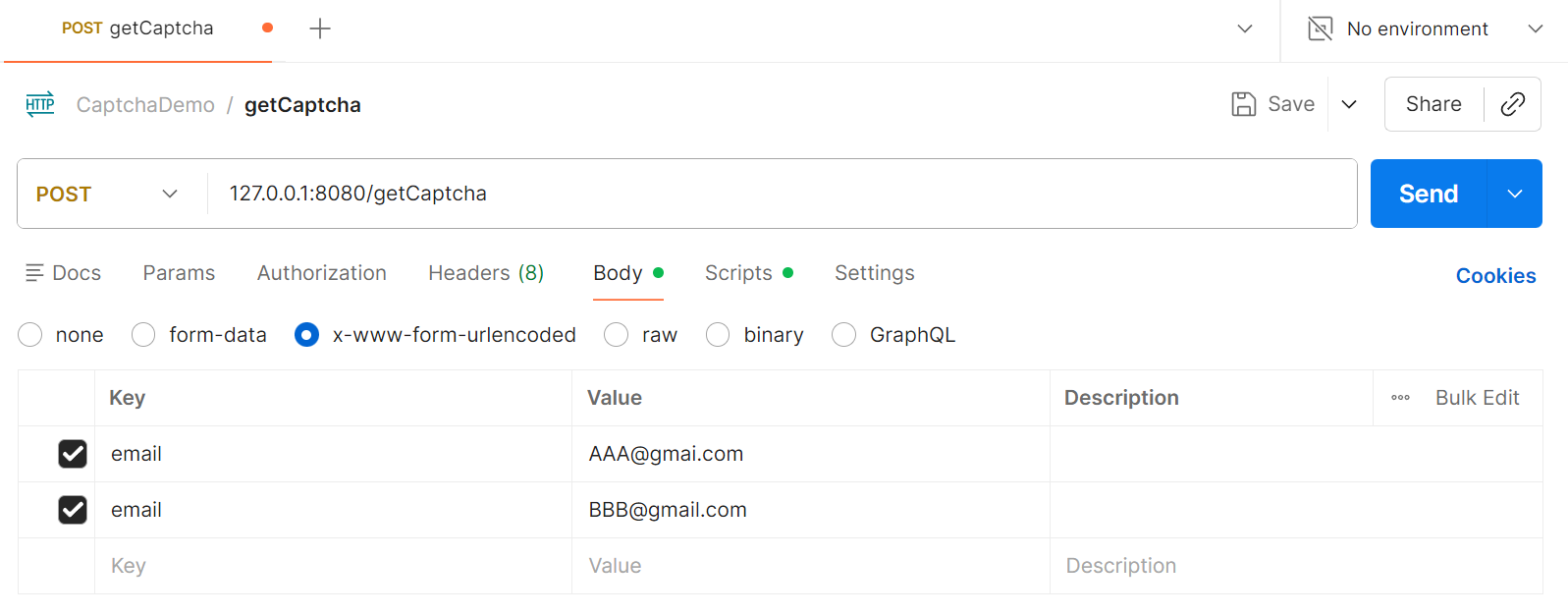
Task: Click the Bulk Edit button
Action: click(x=1476, y=398)
